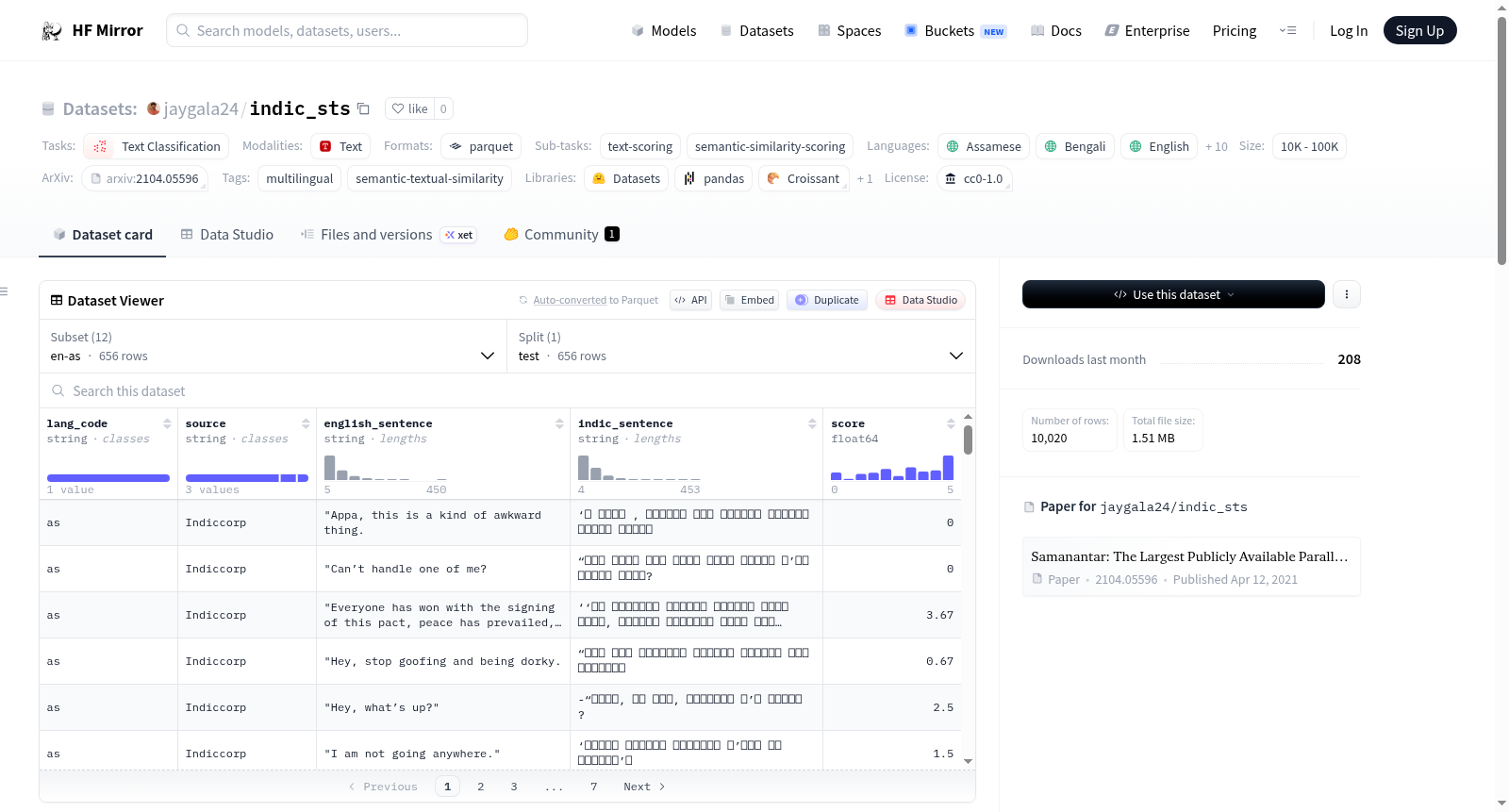Viewport: 1509px width, 812px height.
Task: Click the Duplicate button
Action: [826, 300]
